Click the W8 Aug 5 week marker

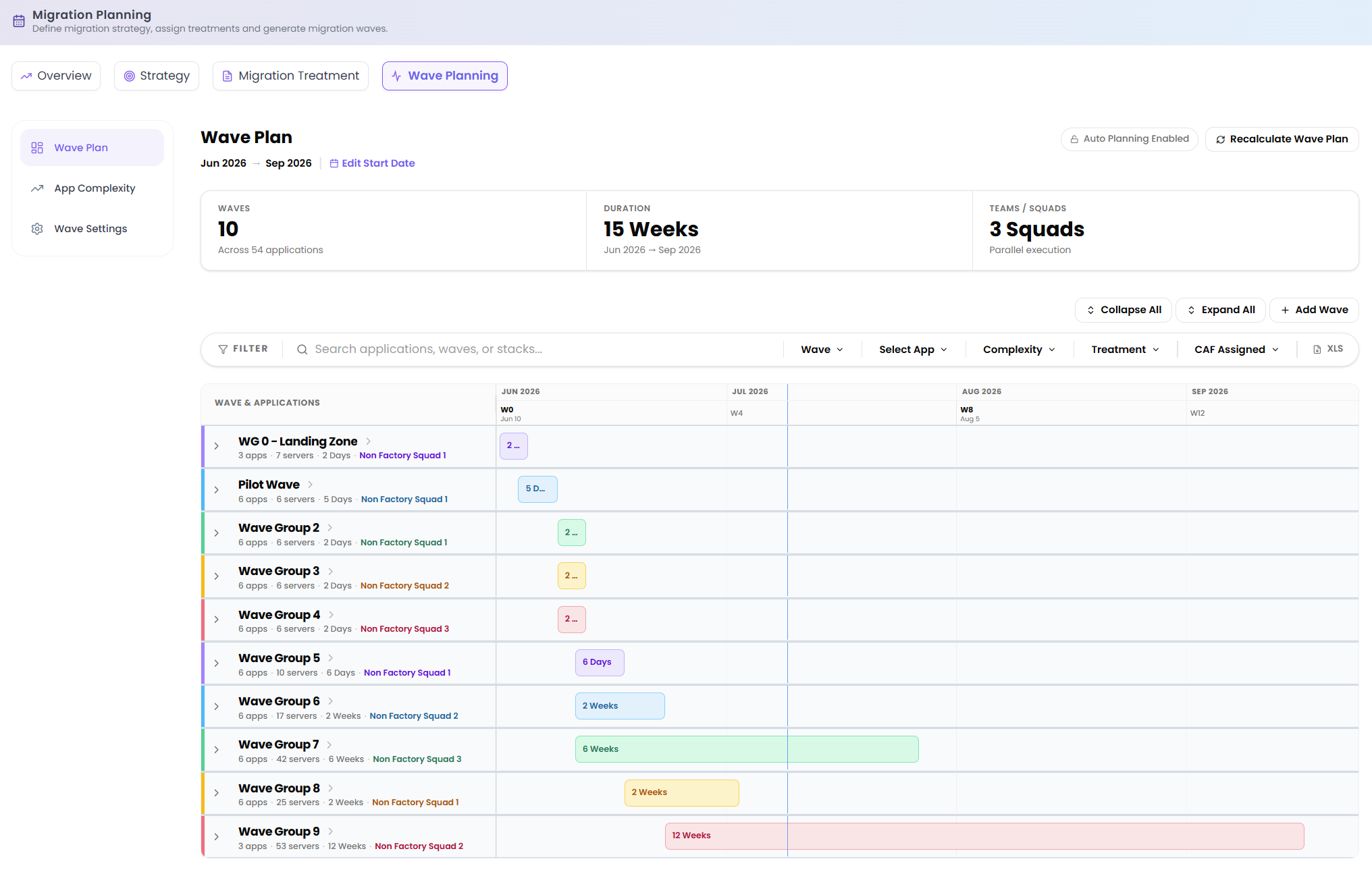pos(970,414)
